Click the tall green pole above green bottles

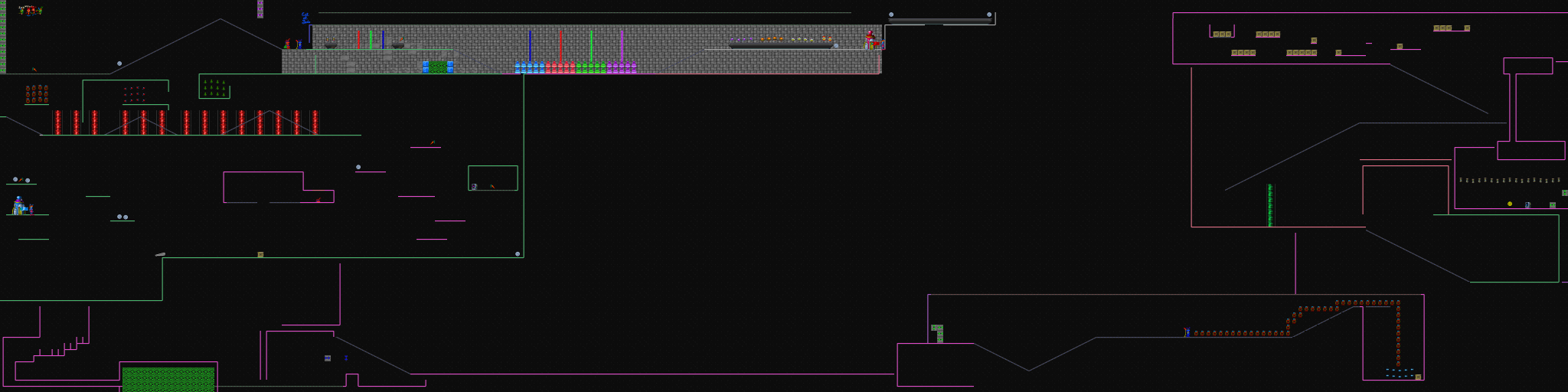click(591, 46)
